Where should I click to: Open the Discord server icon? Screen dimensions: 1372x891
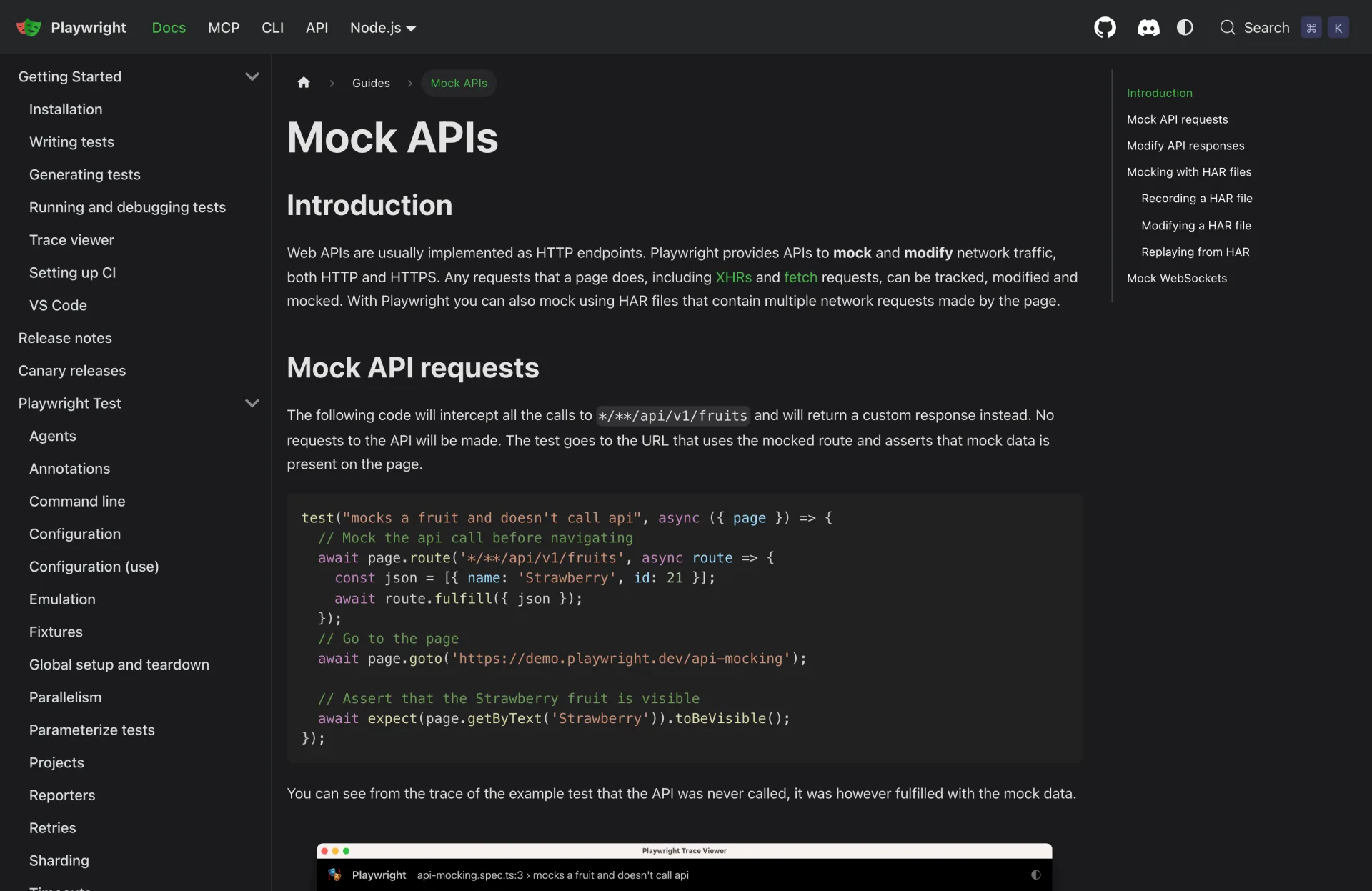[1148, 27]
